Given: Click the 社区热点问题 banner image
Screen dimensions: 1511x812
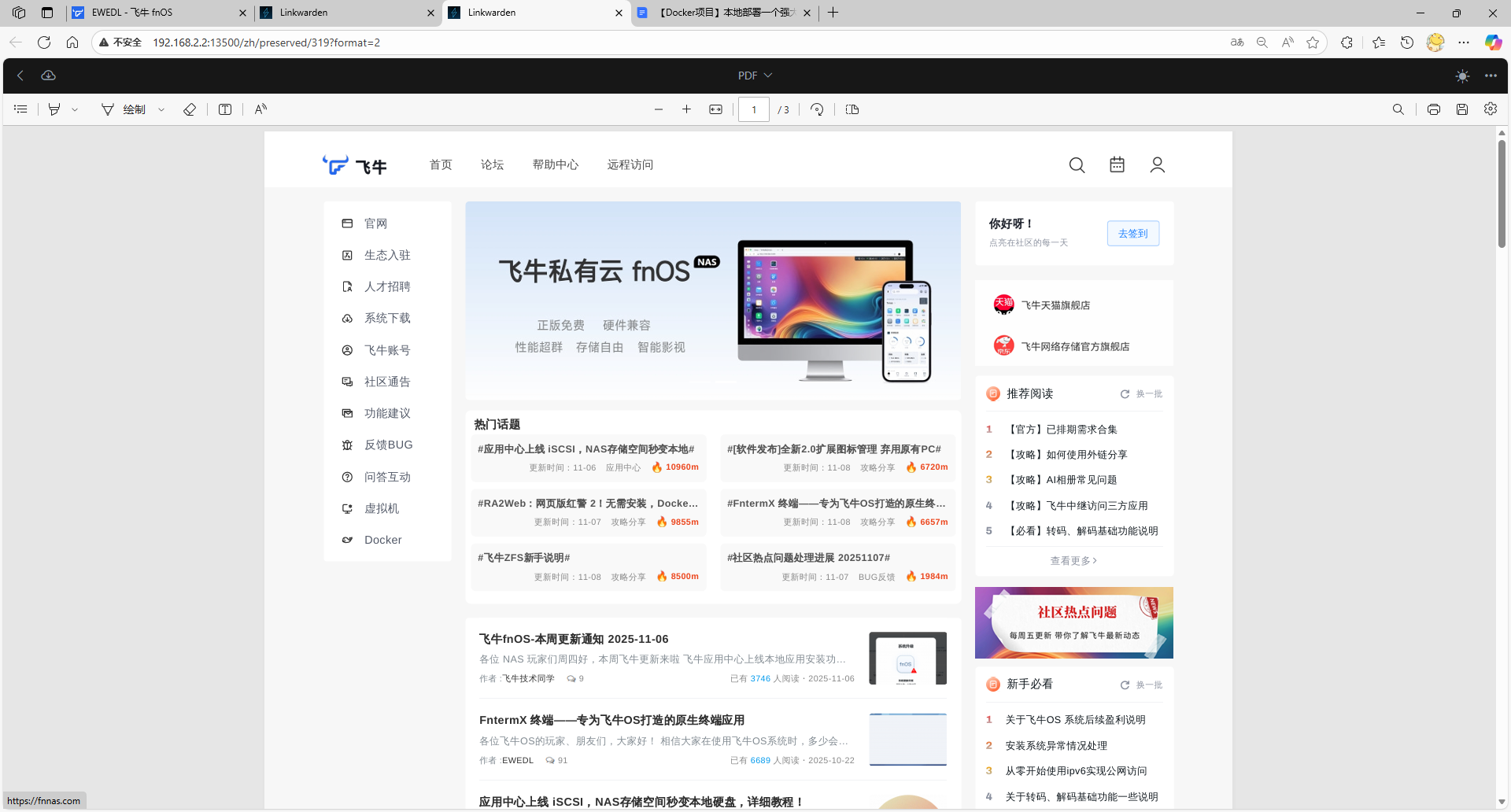Looking at the screenshot, I should (1073, 622).
